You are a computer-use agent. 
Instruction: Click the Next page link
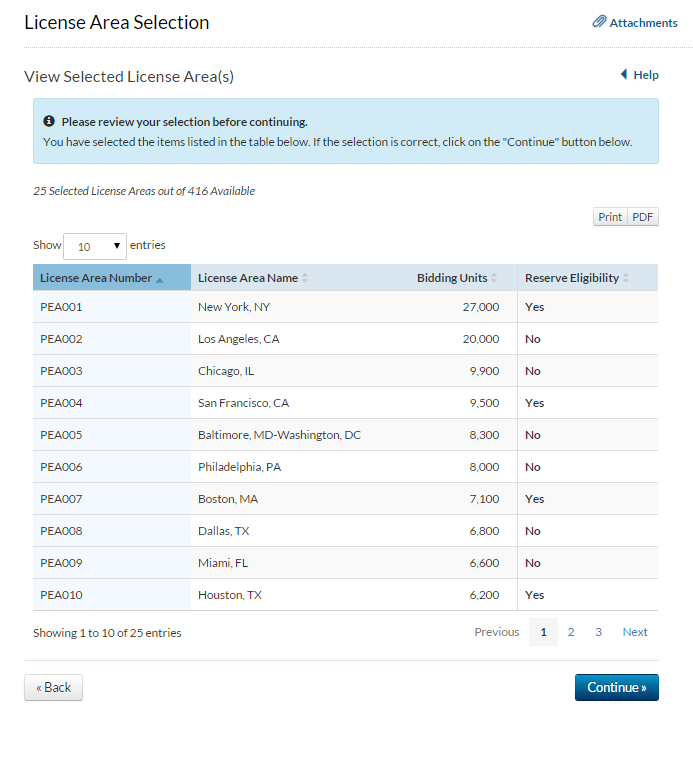pos(635,632)
